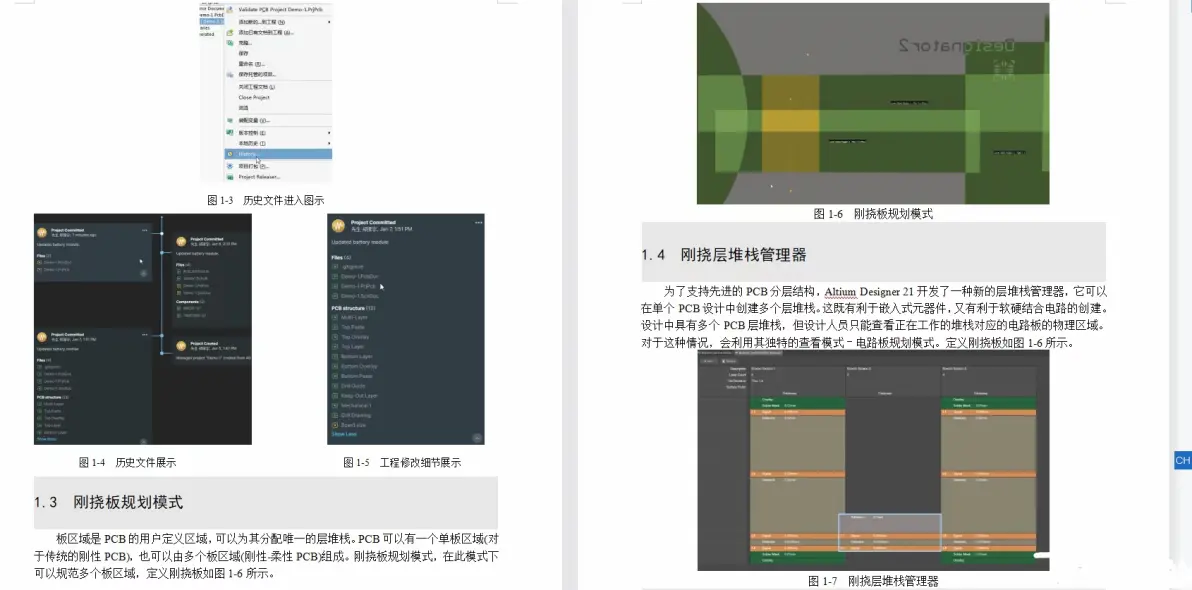Expand the 本地历史 submenu arrow
1192x590 pixels.
tap(329, 143)
